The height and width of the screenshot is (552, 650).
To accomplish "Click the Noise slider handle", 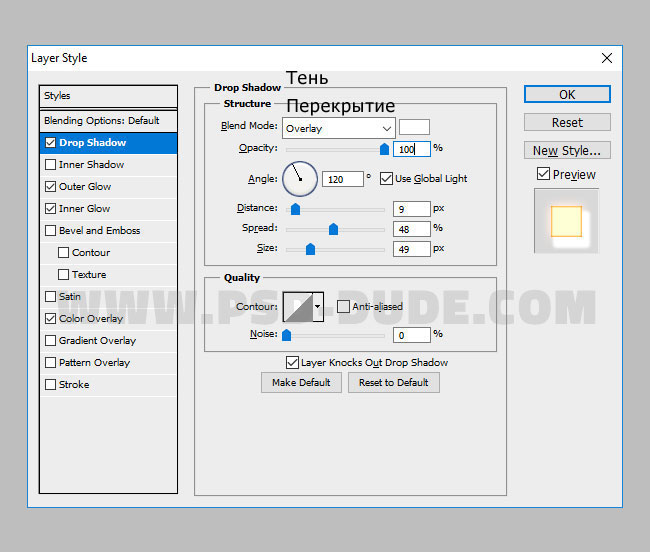I will click(286, 334).
